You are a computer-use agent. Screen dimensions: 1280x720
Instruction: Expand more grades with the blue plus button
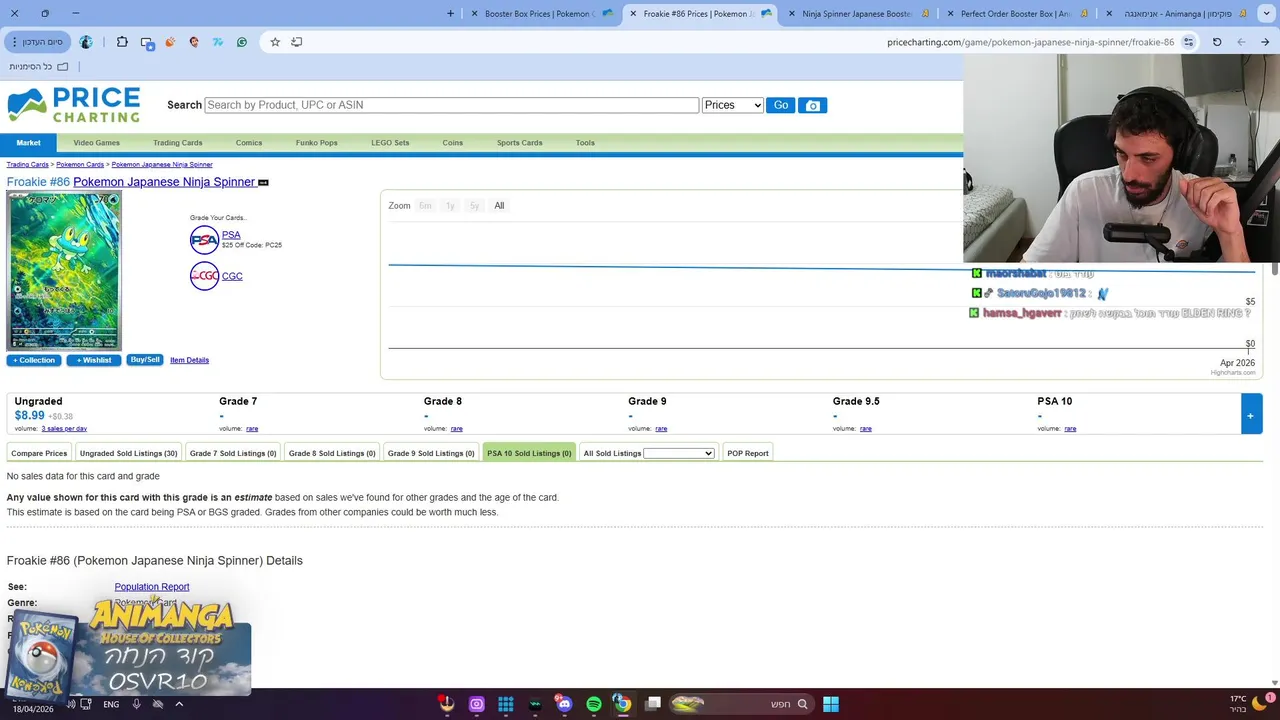[x=1250, y=415]
